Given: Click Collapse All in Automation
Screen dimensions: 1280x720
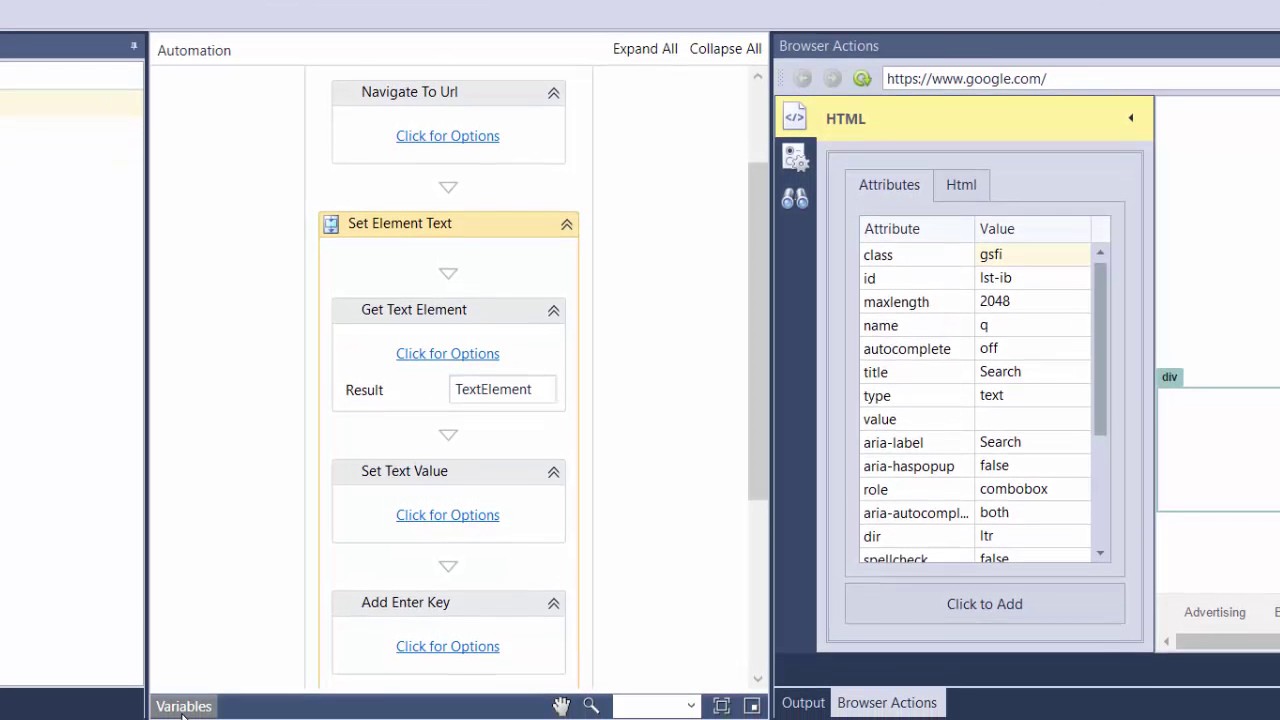Looking at the screenshot, I should point(725,49).
